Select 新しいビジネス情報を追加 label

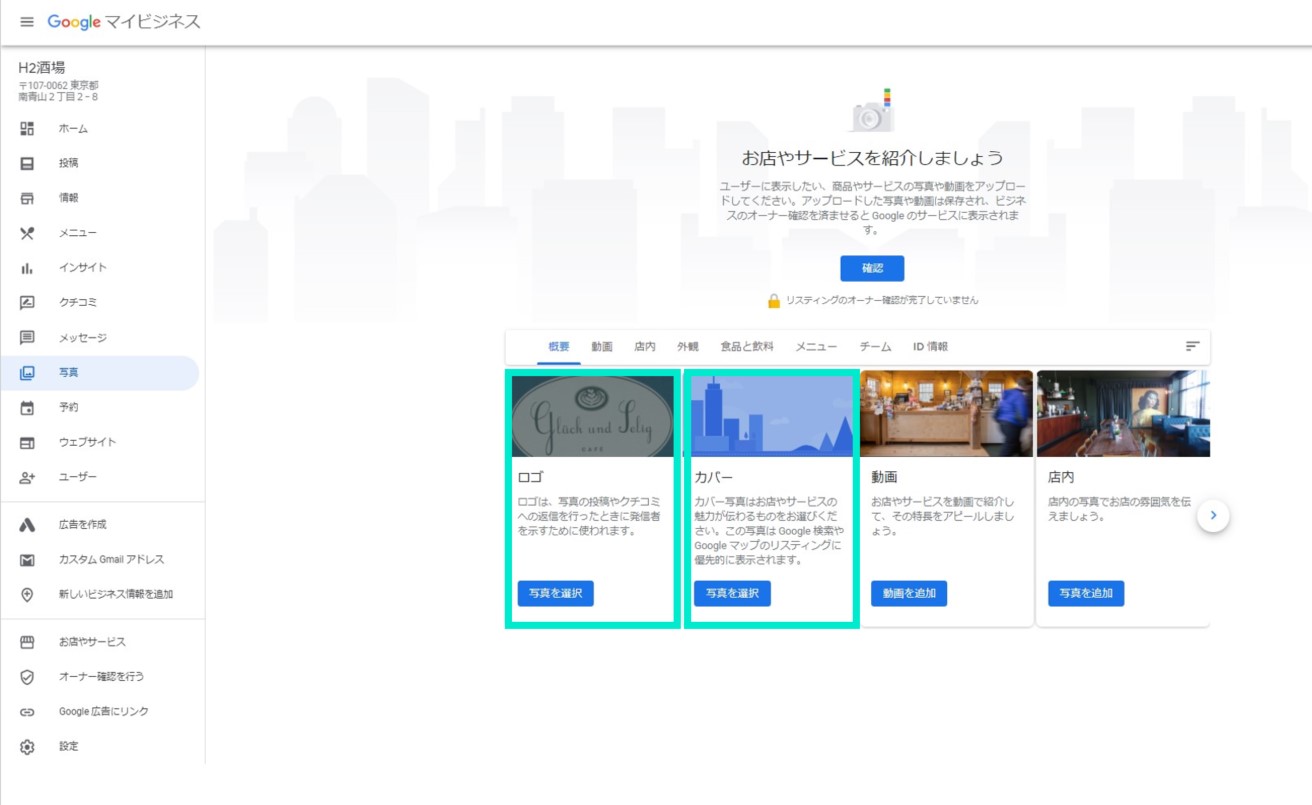point(116,595)
